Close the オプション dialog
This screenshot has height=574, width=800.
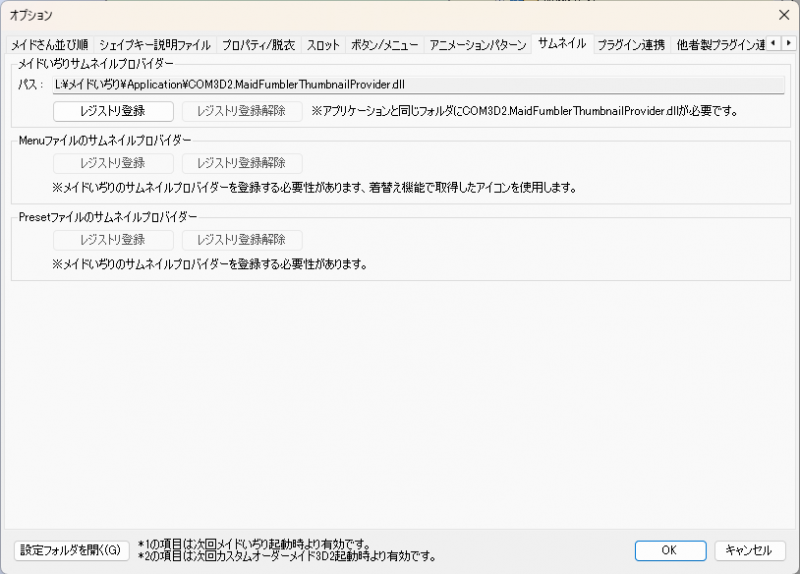(784, 15)
